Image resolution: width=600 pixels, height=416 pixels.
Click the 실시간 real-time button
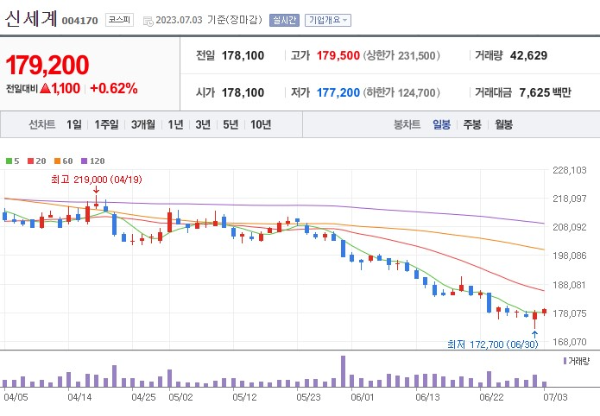coord(284,20)
